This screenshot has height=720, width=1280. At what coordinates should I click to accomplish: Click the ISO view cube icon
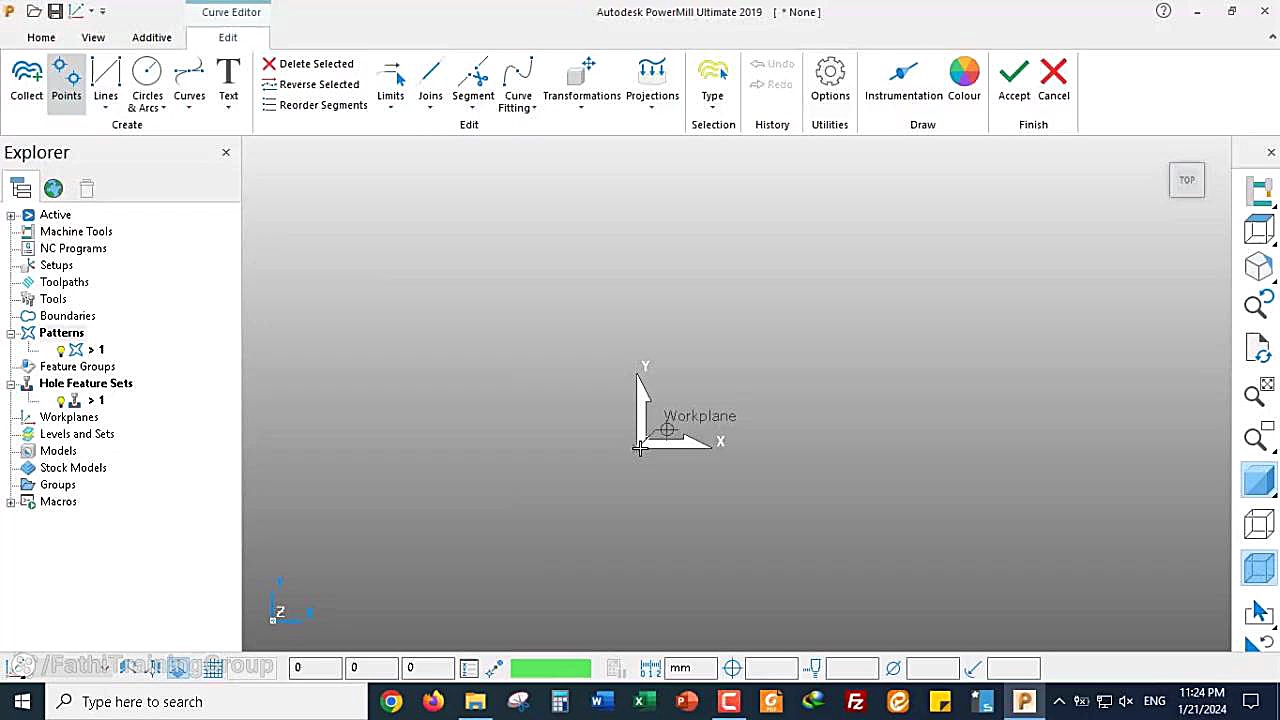point(1258,268)
